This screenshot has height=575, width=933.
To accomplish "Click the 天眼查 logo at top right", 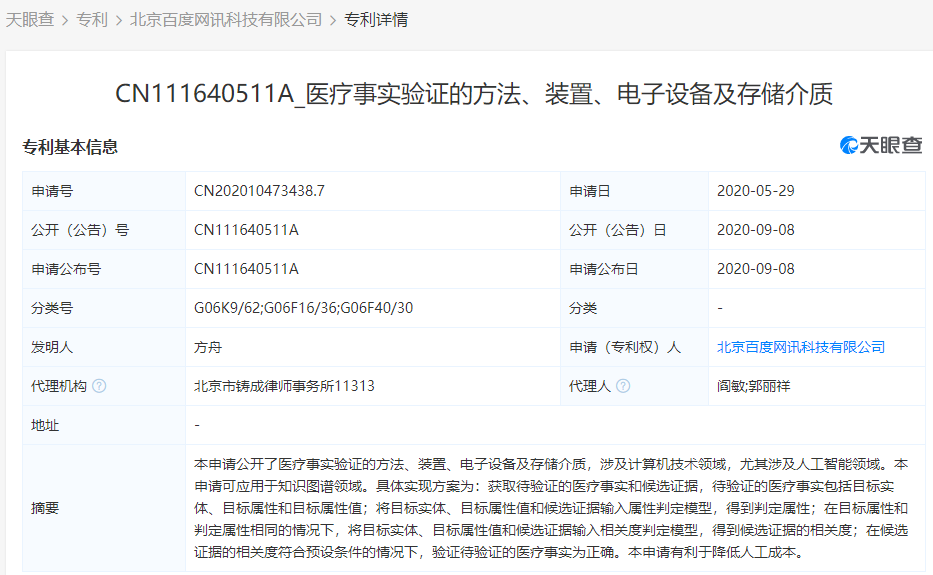I will (881, 145).
